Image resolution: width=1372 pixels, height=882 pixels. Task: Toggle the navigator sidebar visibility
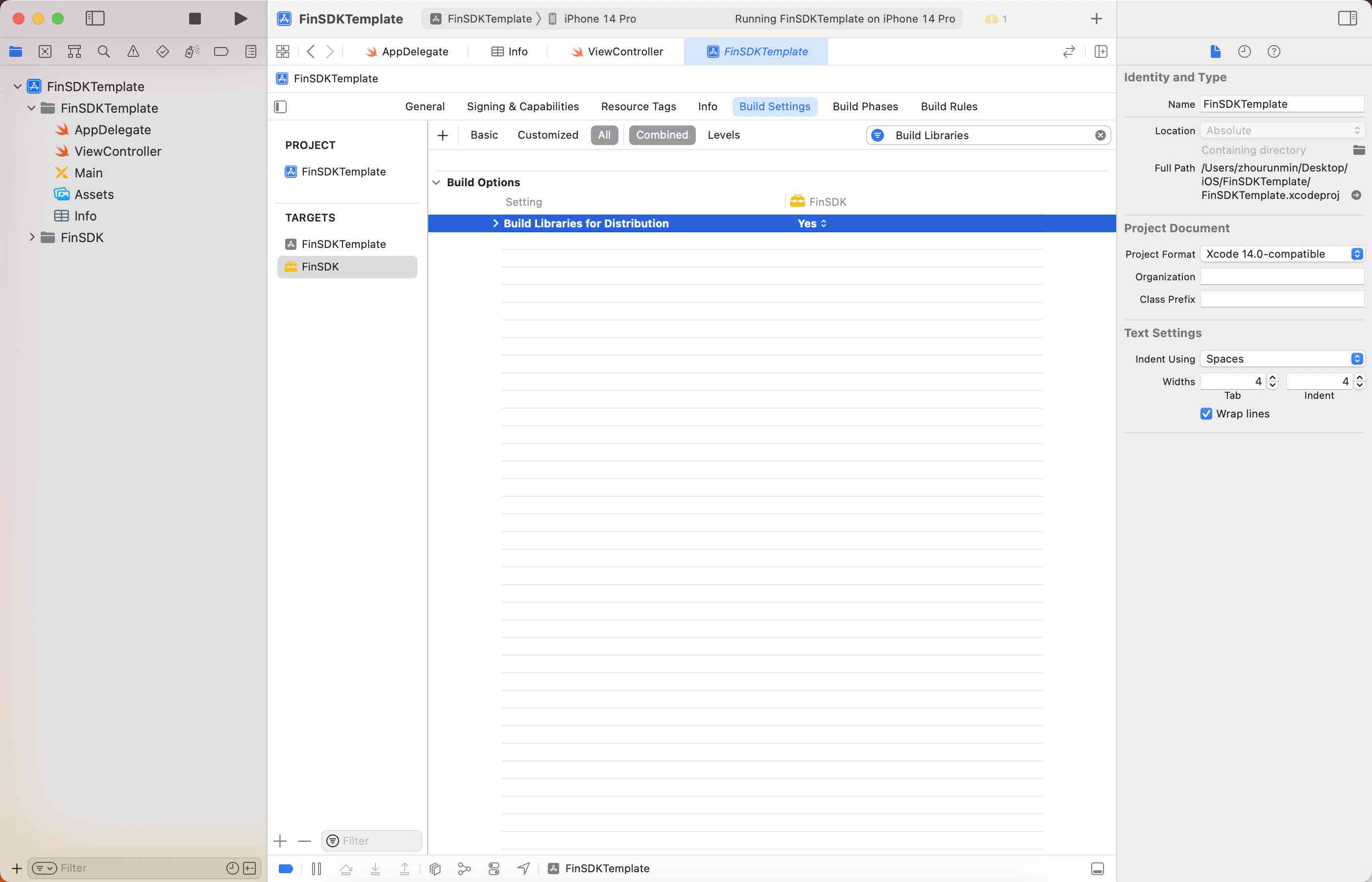95,18
